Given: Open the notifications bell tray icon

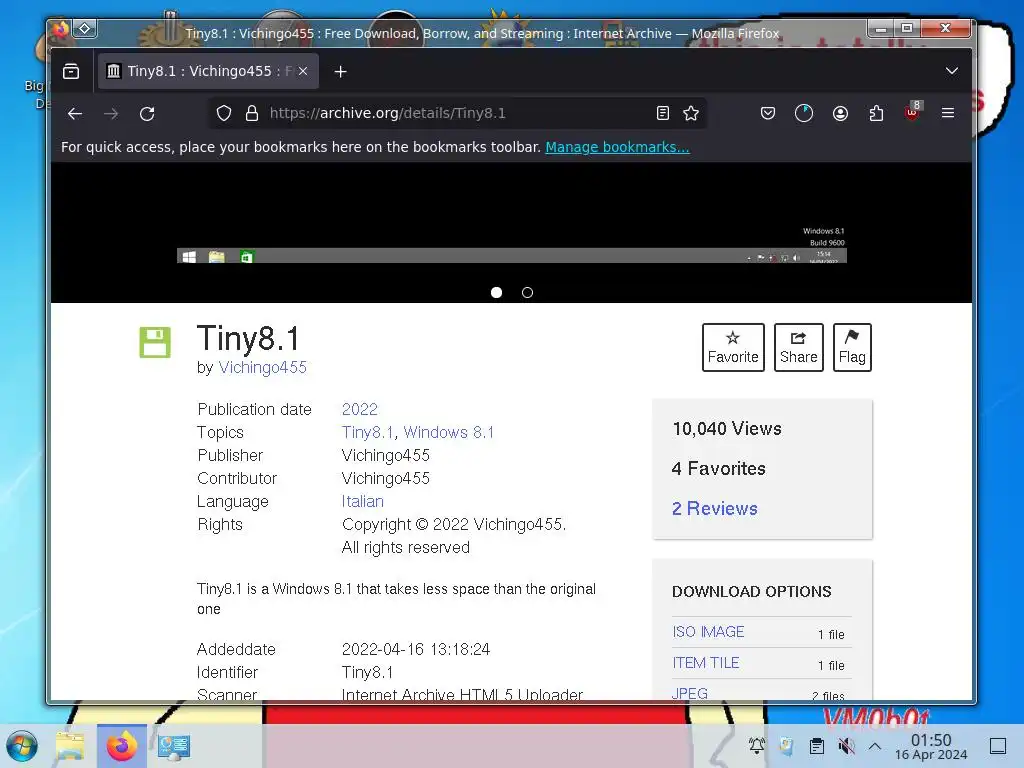Looking at the screenshot, I should [757, 746].
